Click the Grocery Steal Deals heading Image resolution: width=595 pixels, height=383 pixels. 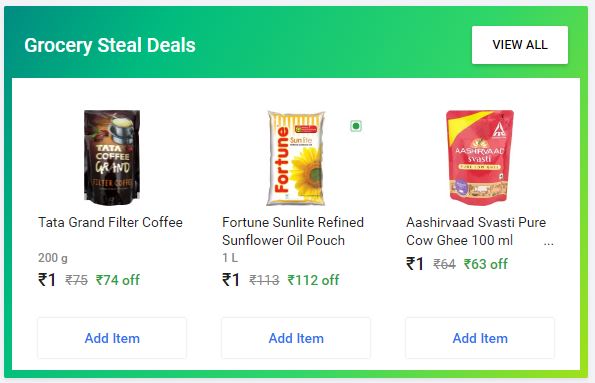point(110,45)
